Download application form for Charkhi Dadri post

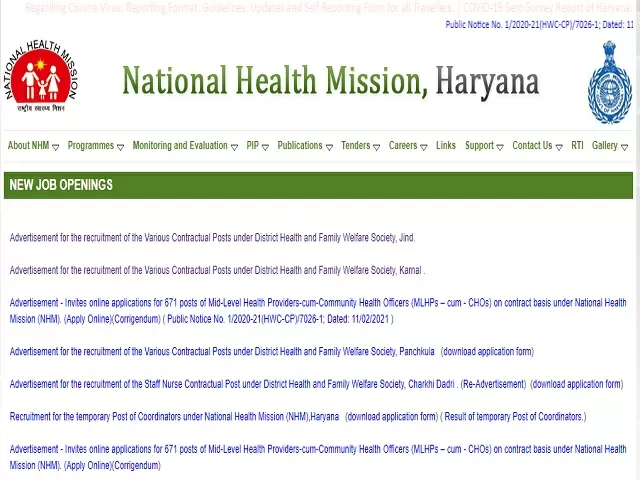tap(577, 384)
